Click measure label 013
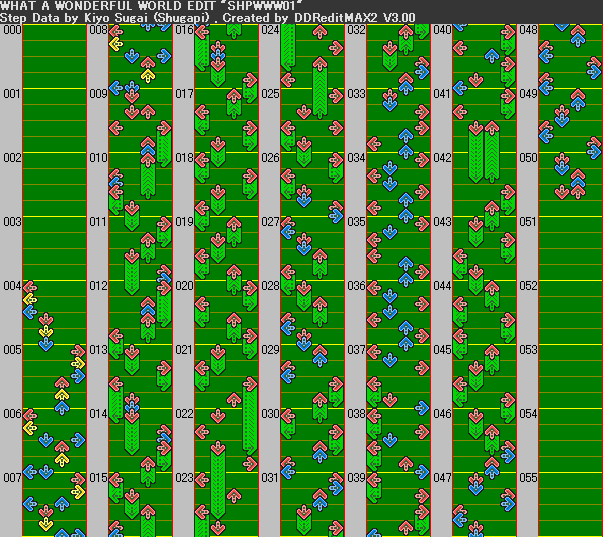This screenshot has width=603, height=537. pyautogui.click(x=98, y=350)
